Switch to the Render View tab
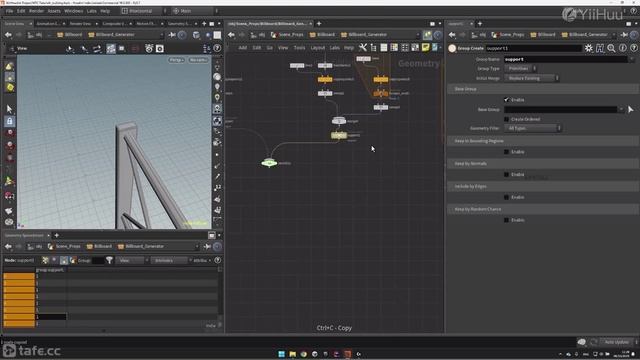 [80, 24]
